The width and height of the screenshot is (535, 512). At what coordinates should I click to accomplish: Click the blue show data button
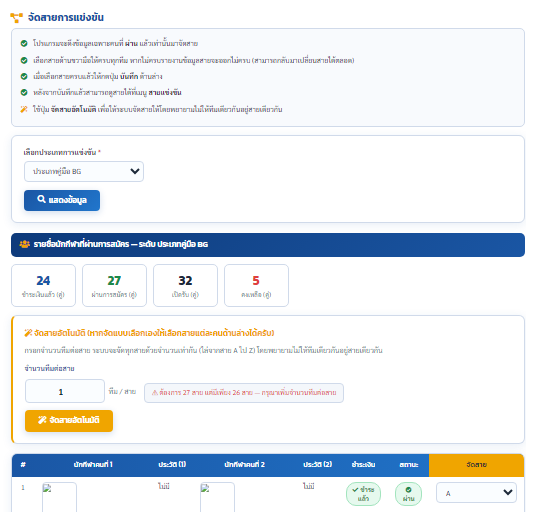(62, 200)
